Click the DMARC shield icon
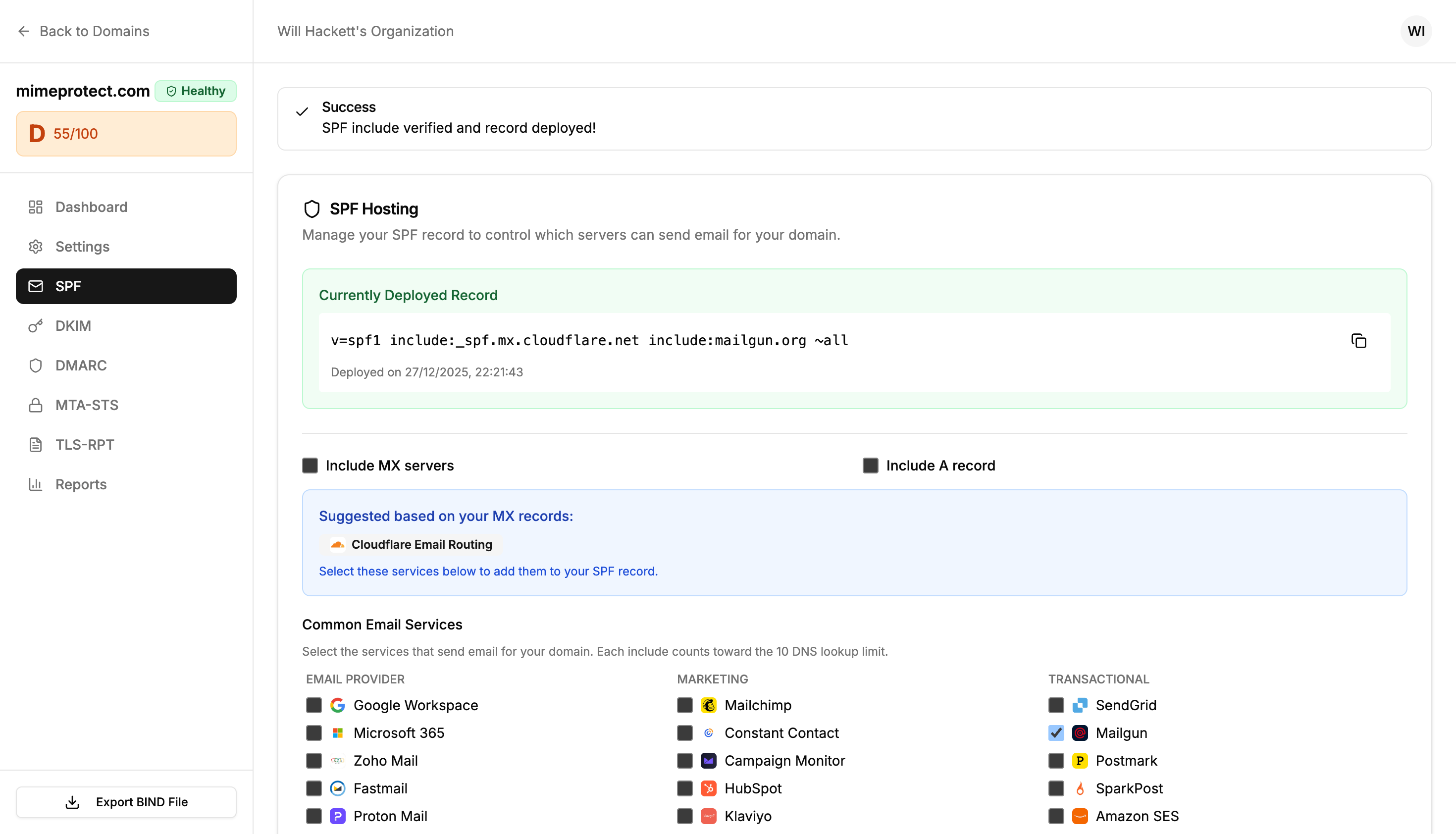 pyautogui.click(x=36, y=365)
